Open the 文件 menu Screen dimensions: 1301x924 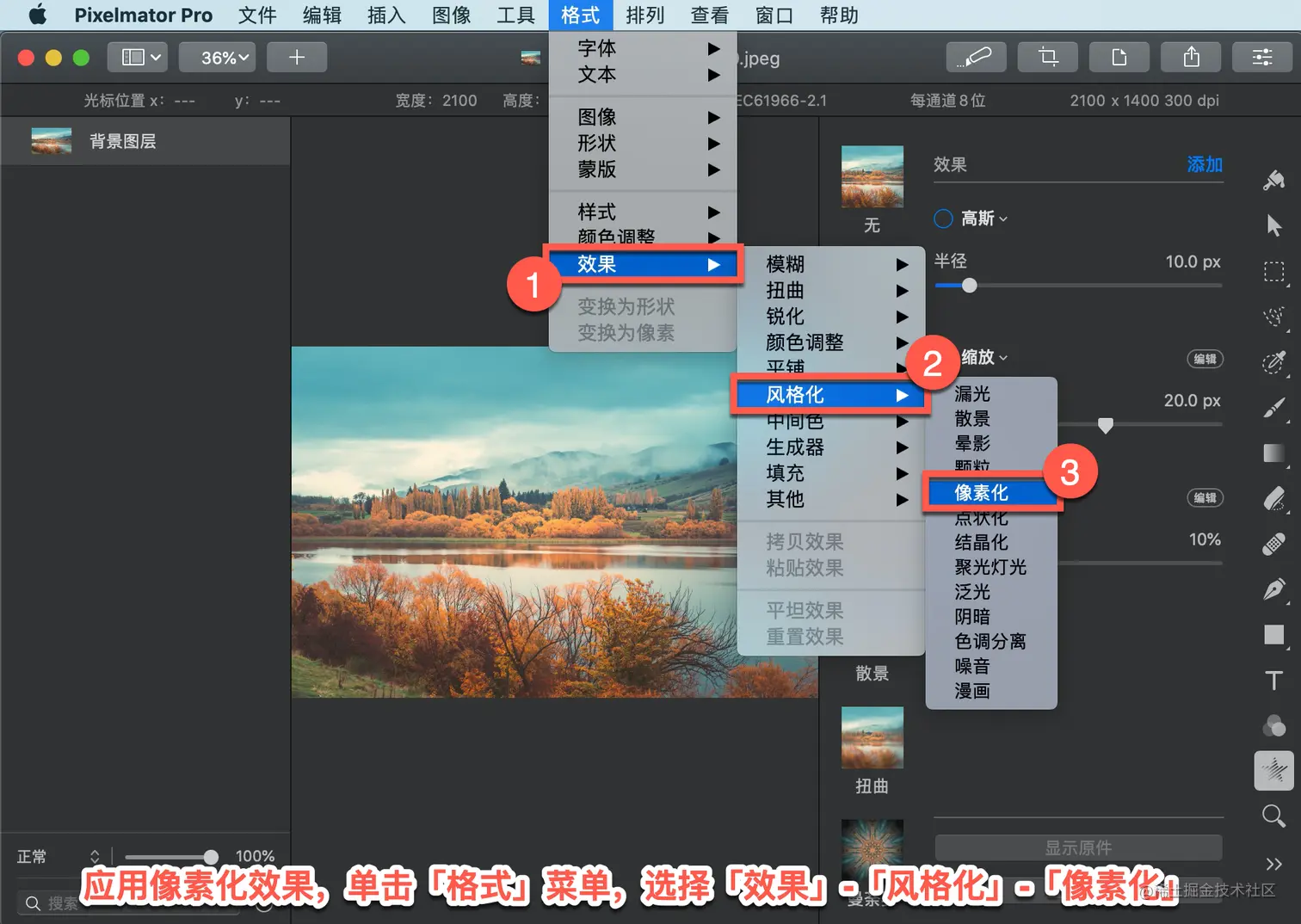coord(257,15)
